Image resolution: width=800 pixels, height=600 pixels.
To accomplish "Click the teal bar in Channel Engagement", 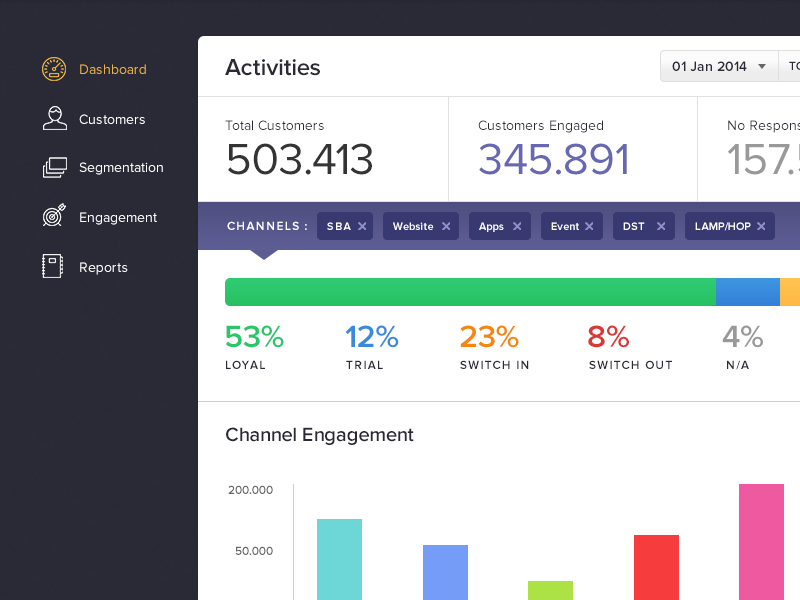I will point(339,560).
